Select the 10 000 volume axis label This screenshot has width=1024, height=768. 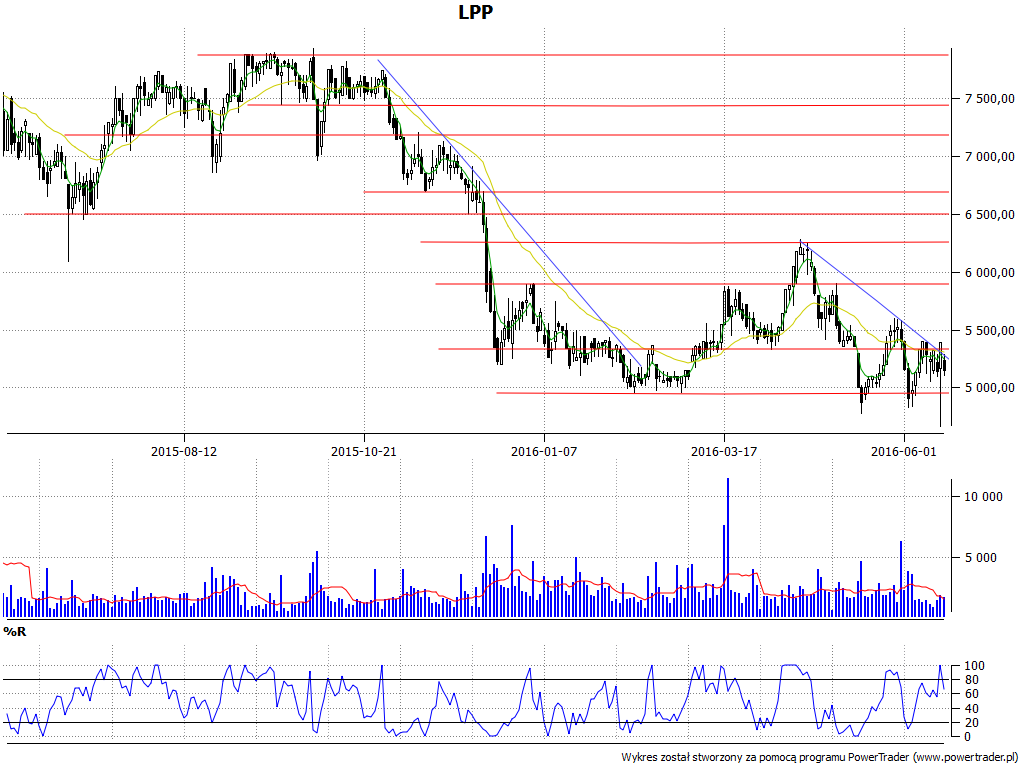[984, 497]
